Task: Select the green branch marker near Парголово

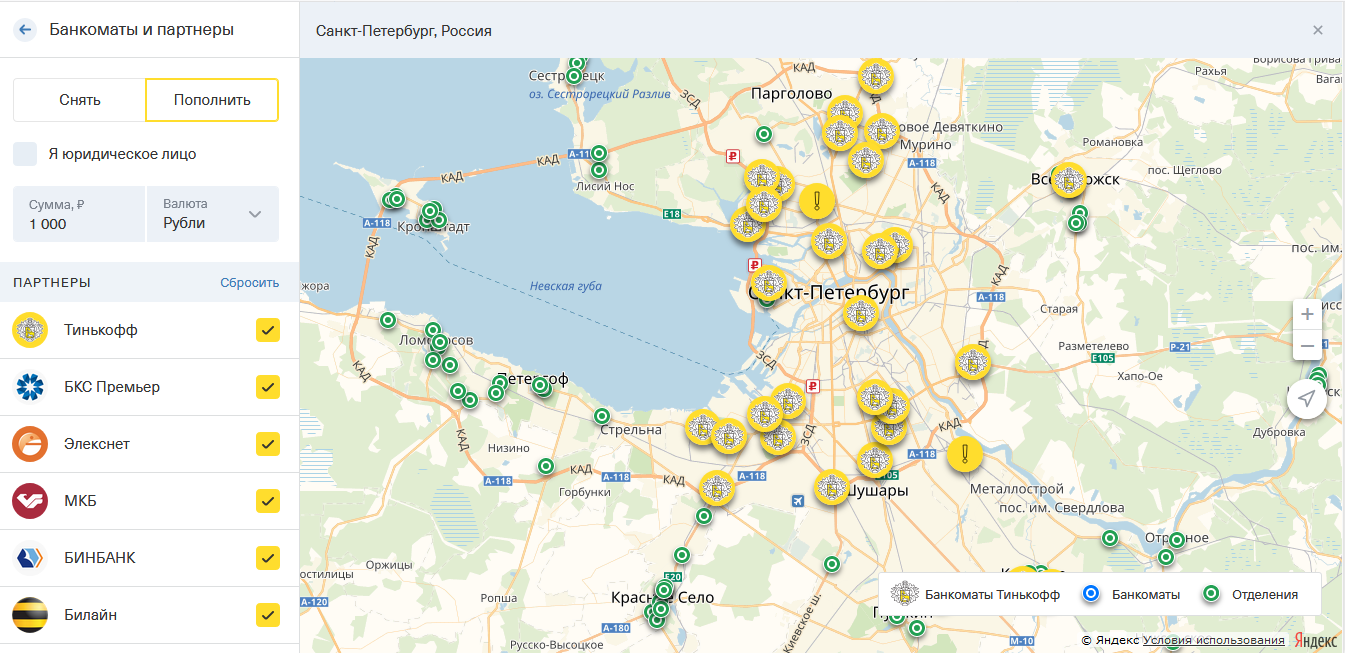Action: pyautogui.click(x=764, y=134)
